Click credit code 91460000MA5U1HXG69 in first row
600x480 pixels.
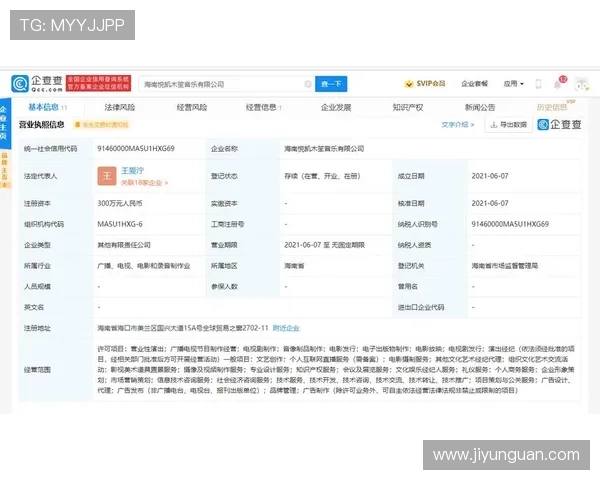coord(136,149)
